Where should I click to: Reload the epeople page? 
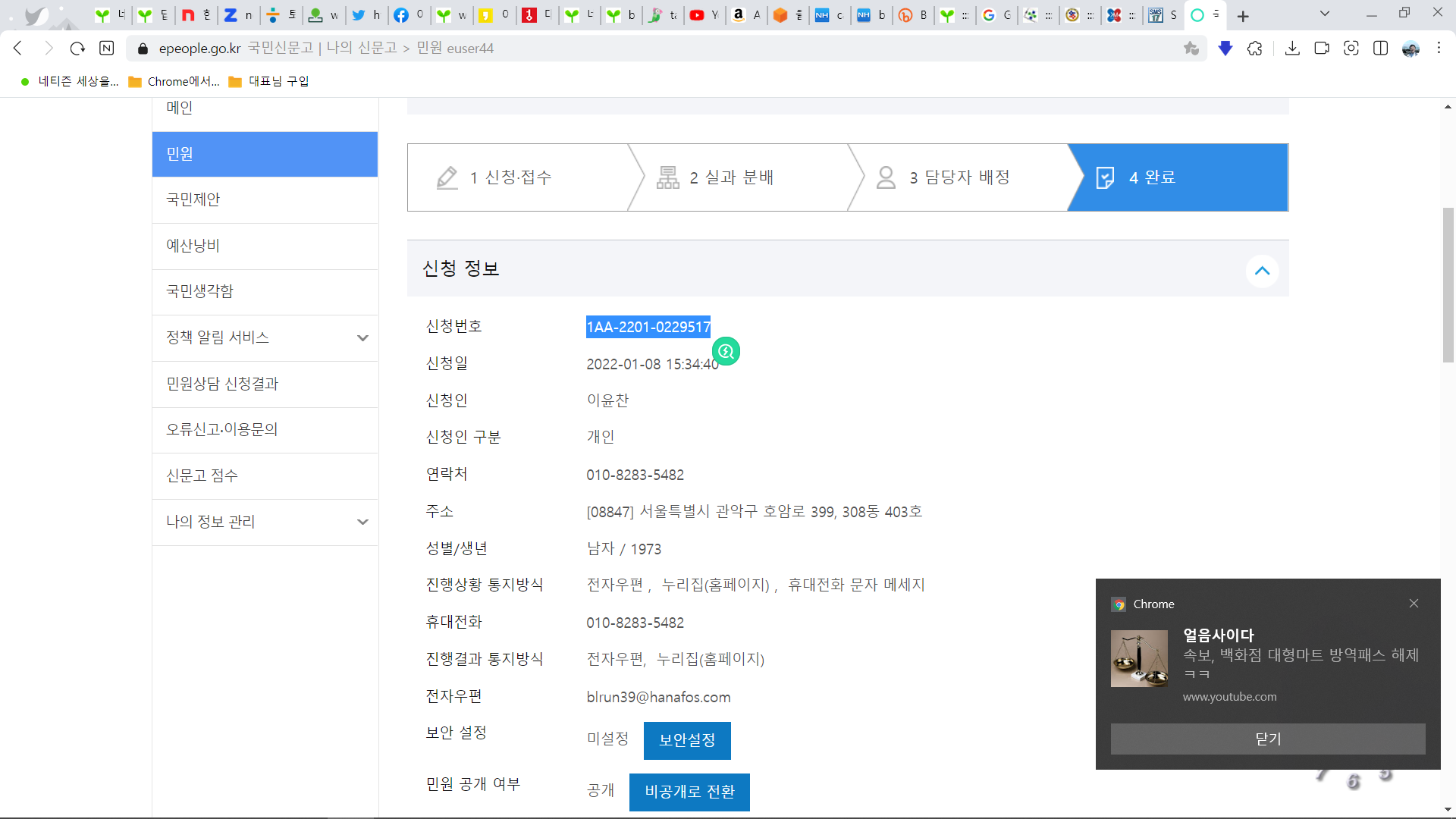[77, 49]
